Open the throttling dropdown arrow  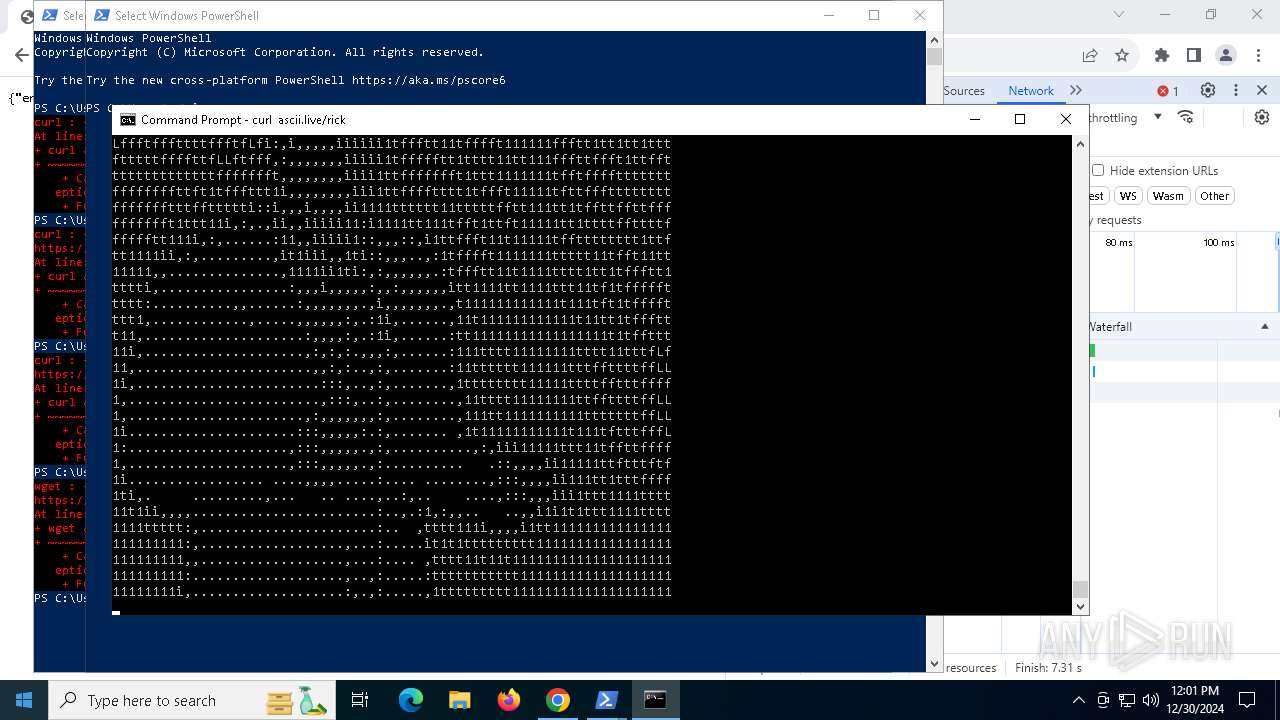click(1158, 117)
